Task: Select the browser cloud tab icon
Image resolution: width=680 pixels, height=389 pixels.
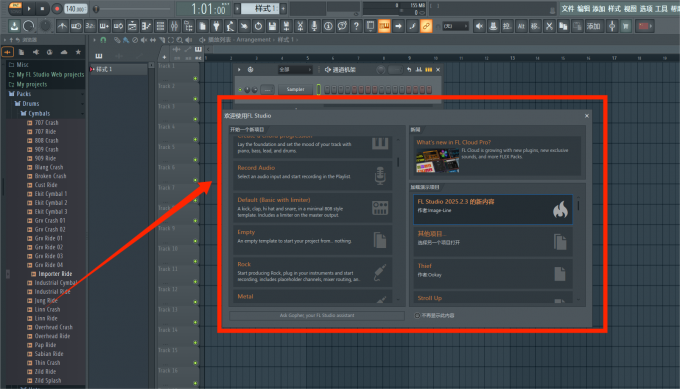Action: pos(64,52)
